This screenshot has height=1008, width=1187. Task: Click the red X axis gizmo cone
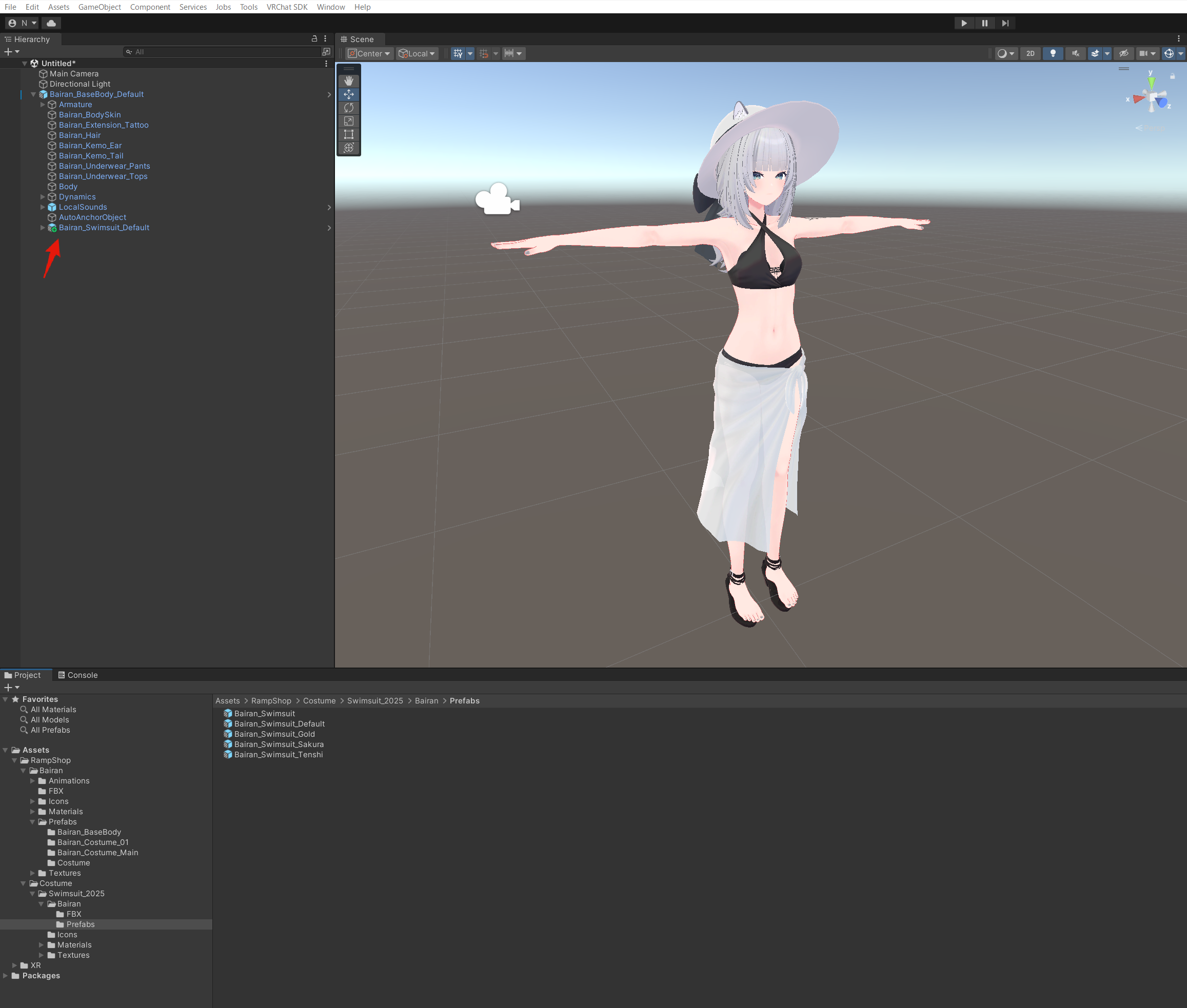pyautogui.click(x=1138, y=99)
